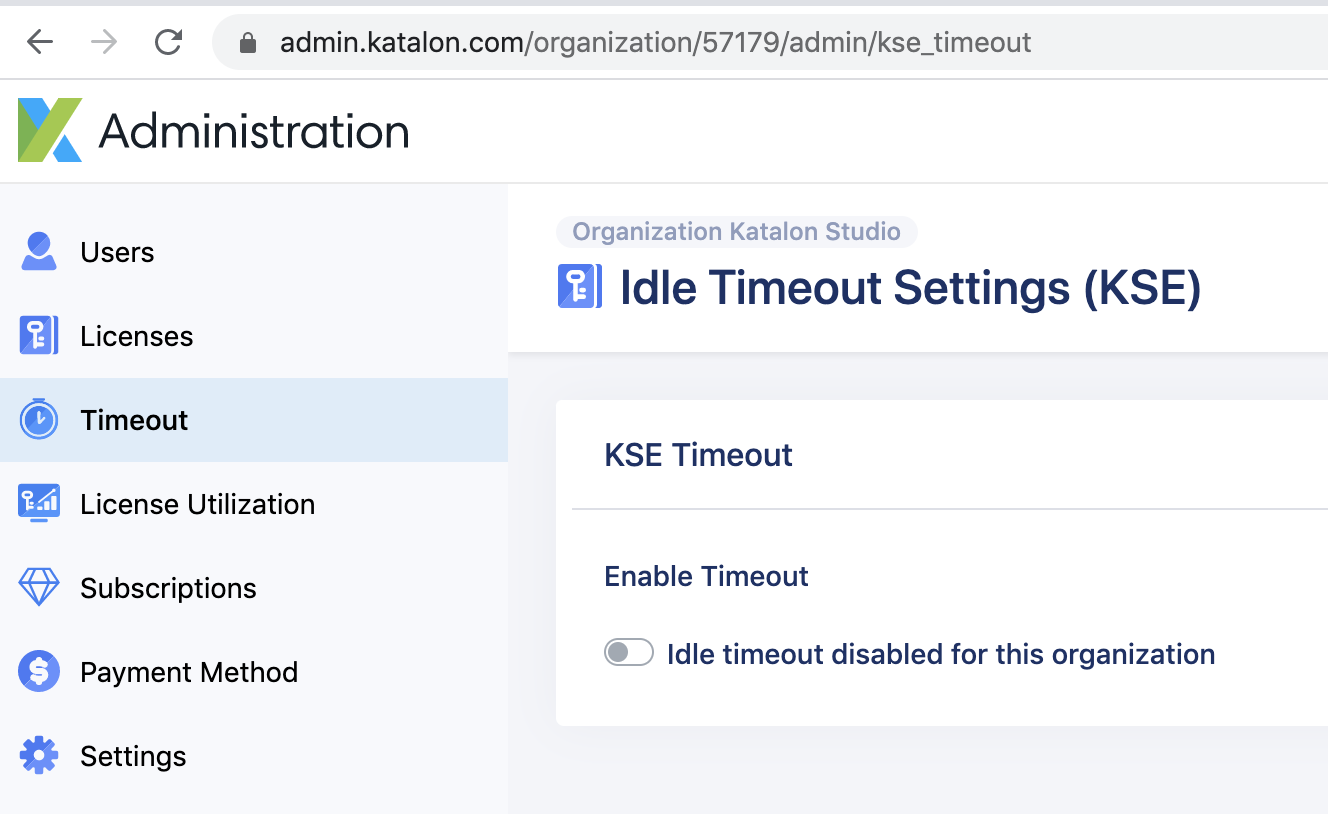Click the Organization Katalon Studio badge
The height and width of the screenshot is (814, 1328).
point(737,232)
